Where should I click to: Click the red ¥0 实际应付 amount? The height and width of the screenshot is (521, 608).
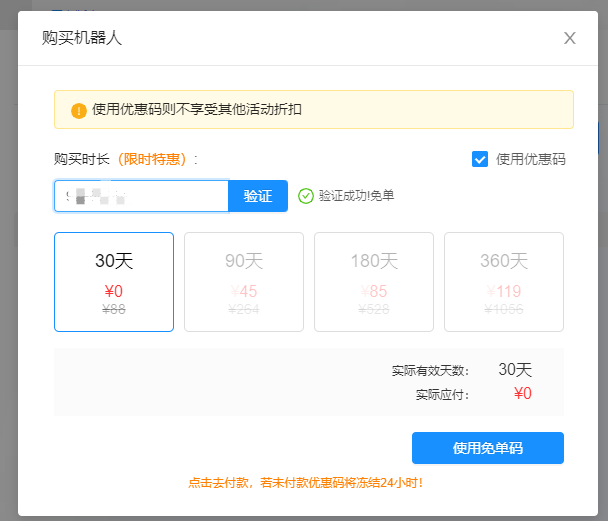coord(522,394)
